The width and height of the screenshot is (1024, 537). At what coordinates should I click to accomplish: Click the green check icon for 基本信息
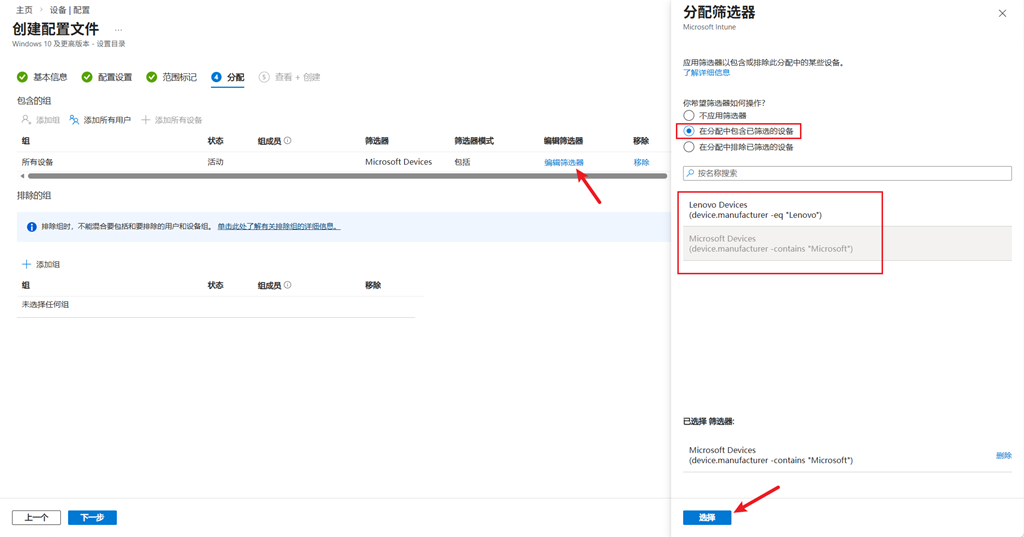click(x=22, y=77)
